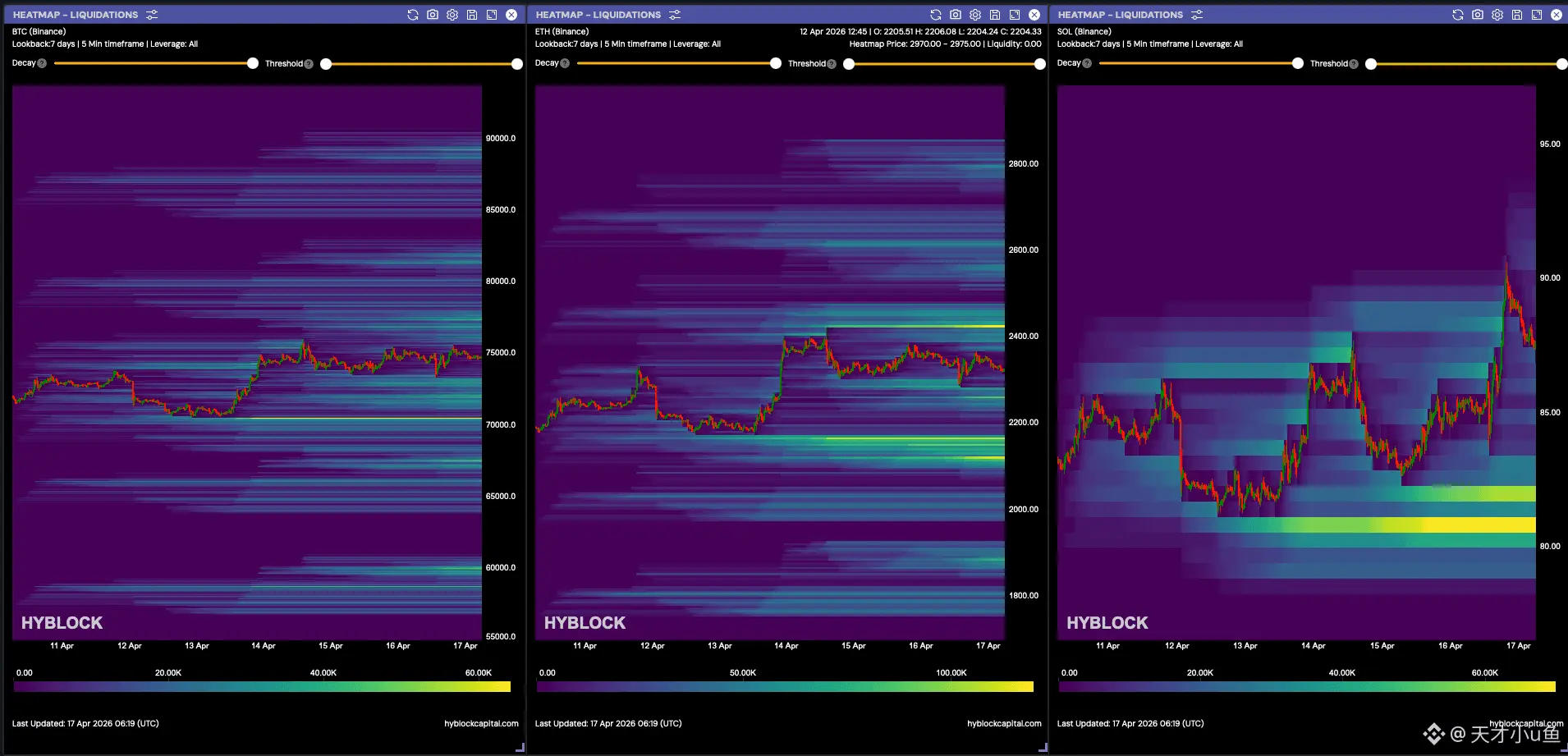
Task: Take a camera snapshot of SOL heatmap
Action: pos(1478,15)
